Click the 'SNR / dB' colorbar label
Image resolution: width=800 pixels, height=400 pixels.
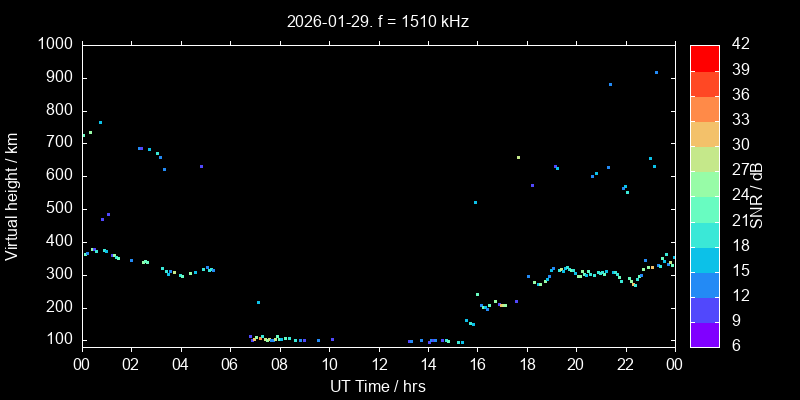(x=757, y=196)
